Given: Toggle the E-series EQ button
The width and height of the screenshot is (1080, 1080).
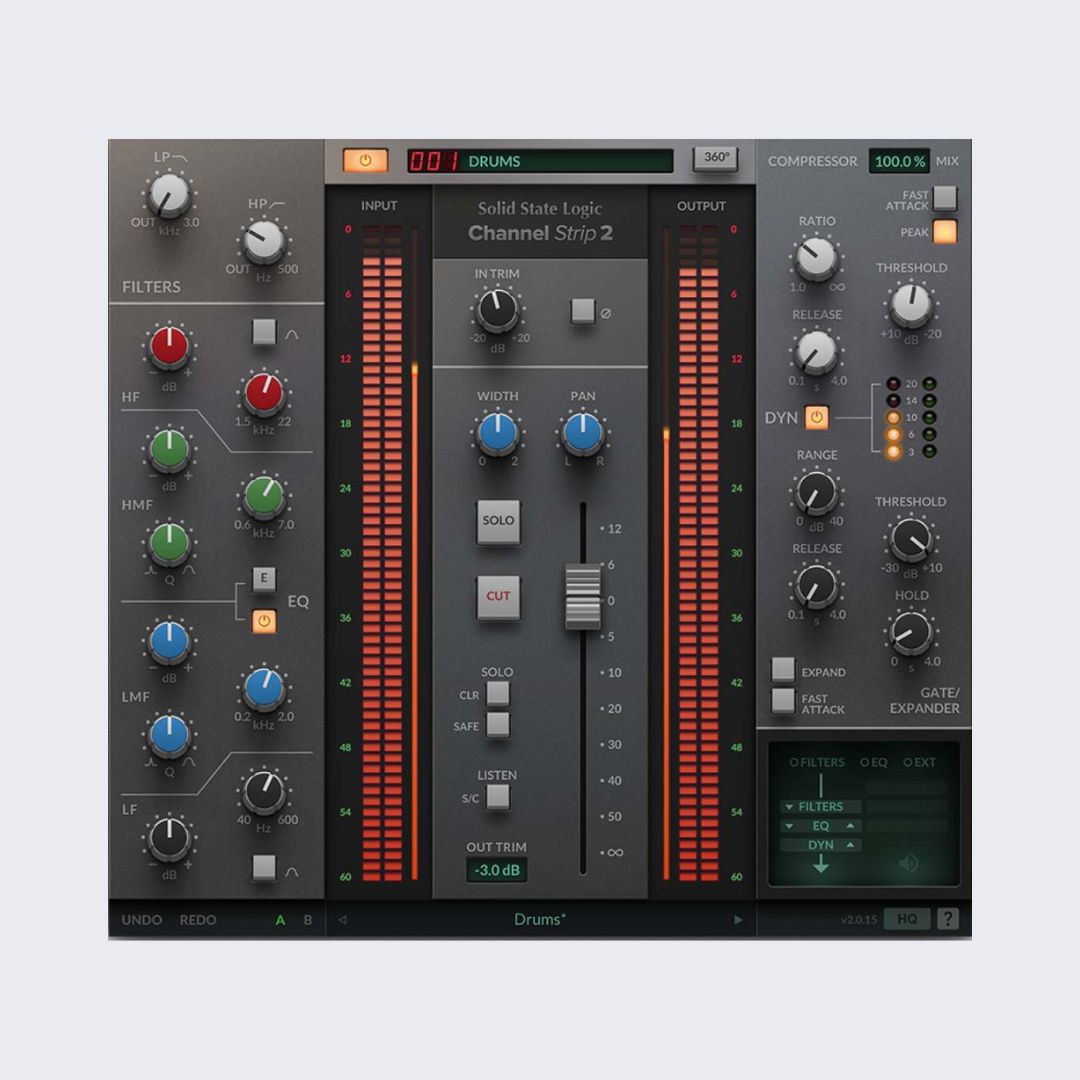Looking at the screenshot, I should pyautogui.click(x=264, y=579).
